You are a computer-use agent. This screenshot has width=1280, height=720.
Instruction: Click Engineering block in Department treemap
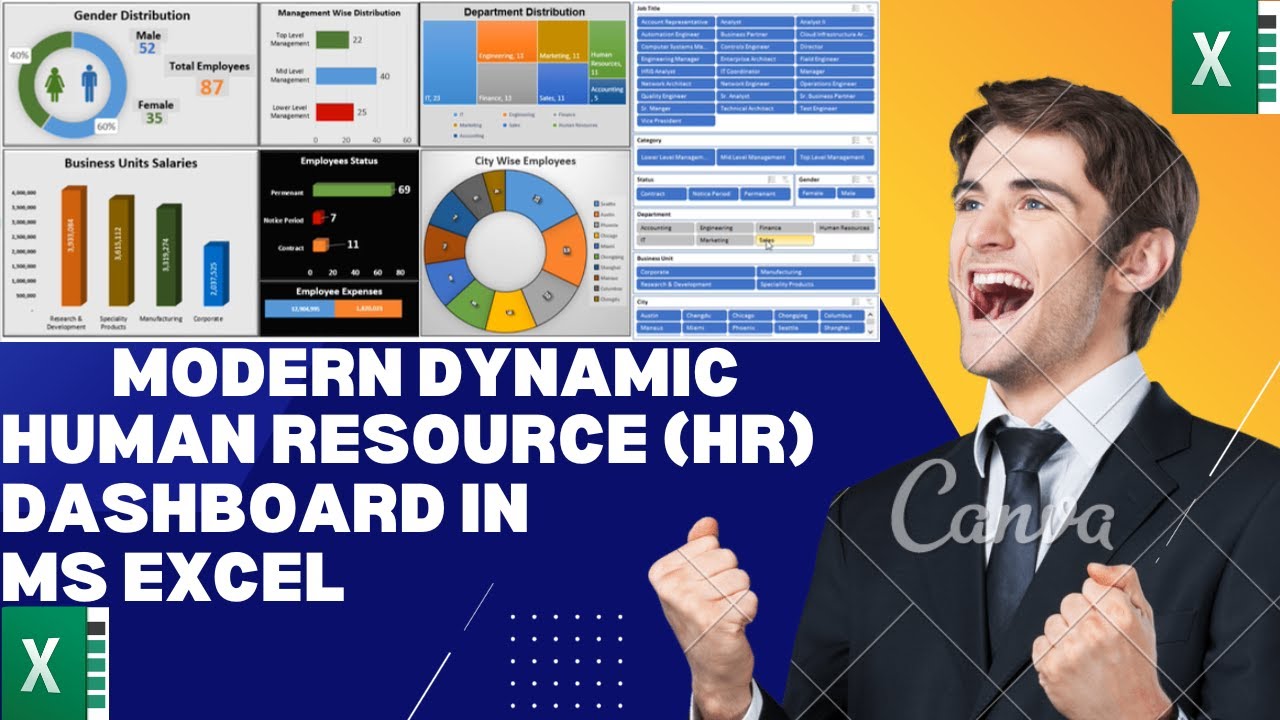coord(506,42)
